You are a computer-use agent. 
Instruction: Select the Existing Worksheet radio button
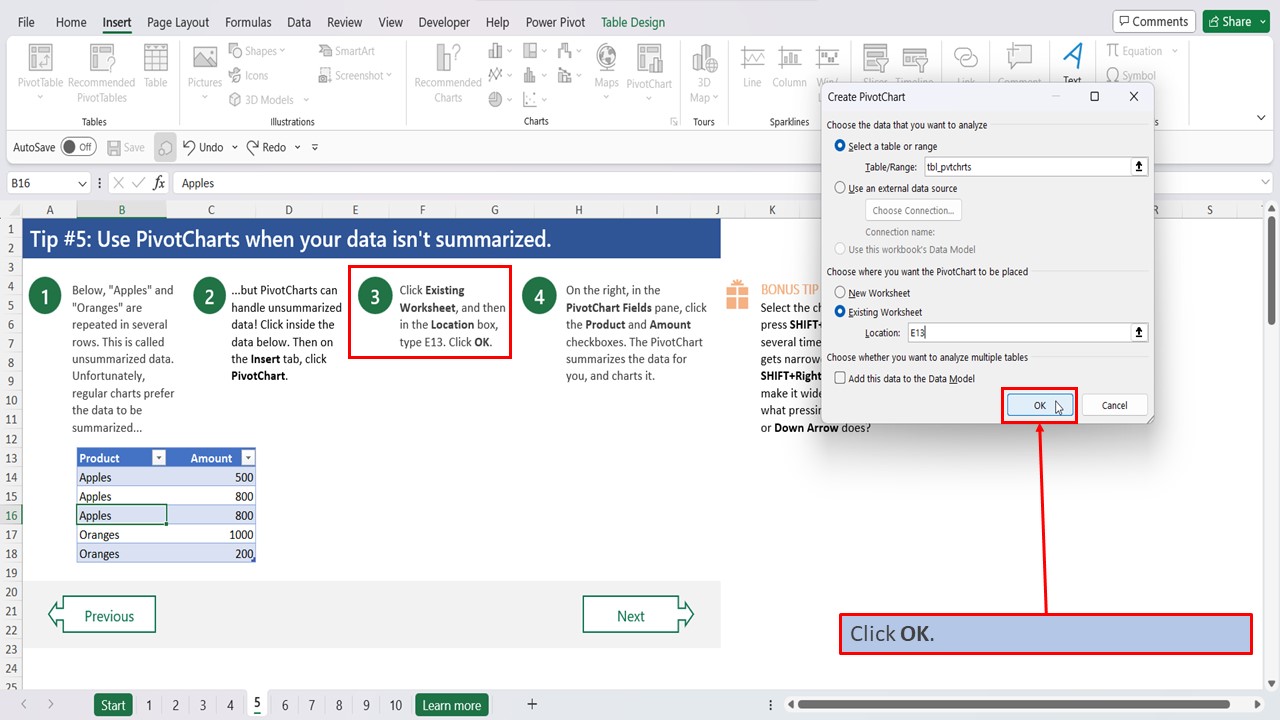pyautogui.click(x=841, y=311)
